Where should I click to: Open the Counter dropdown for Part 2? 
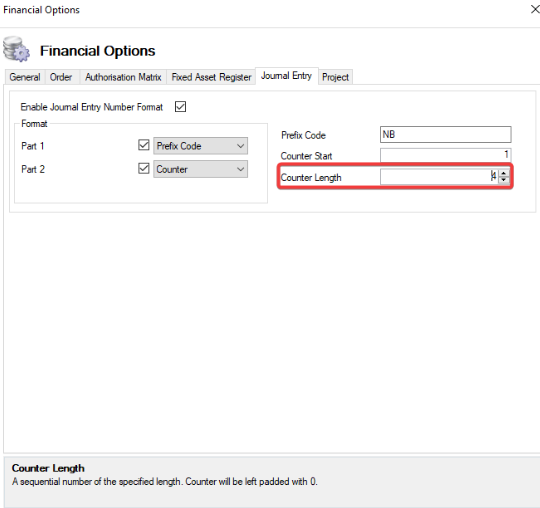coord(200,169)
